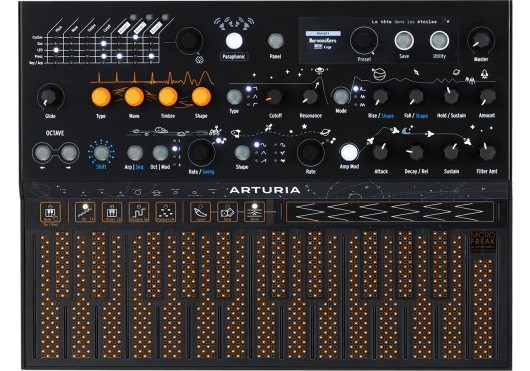
Task: Toggle the Arp | Seq button
Action: pyautogui.click(x=135, y=153)
